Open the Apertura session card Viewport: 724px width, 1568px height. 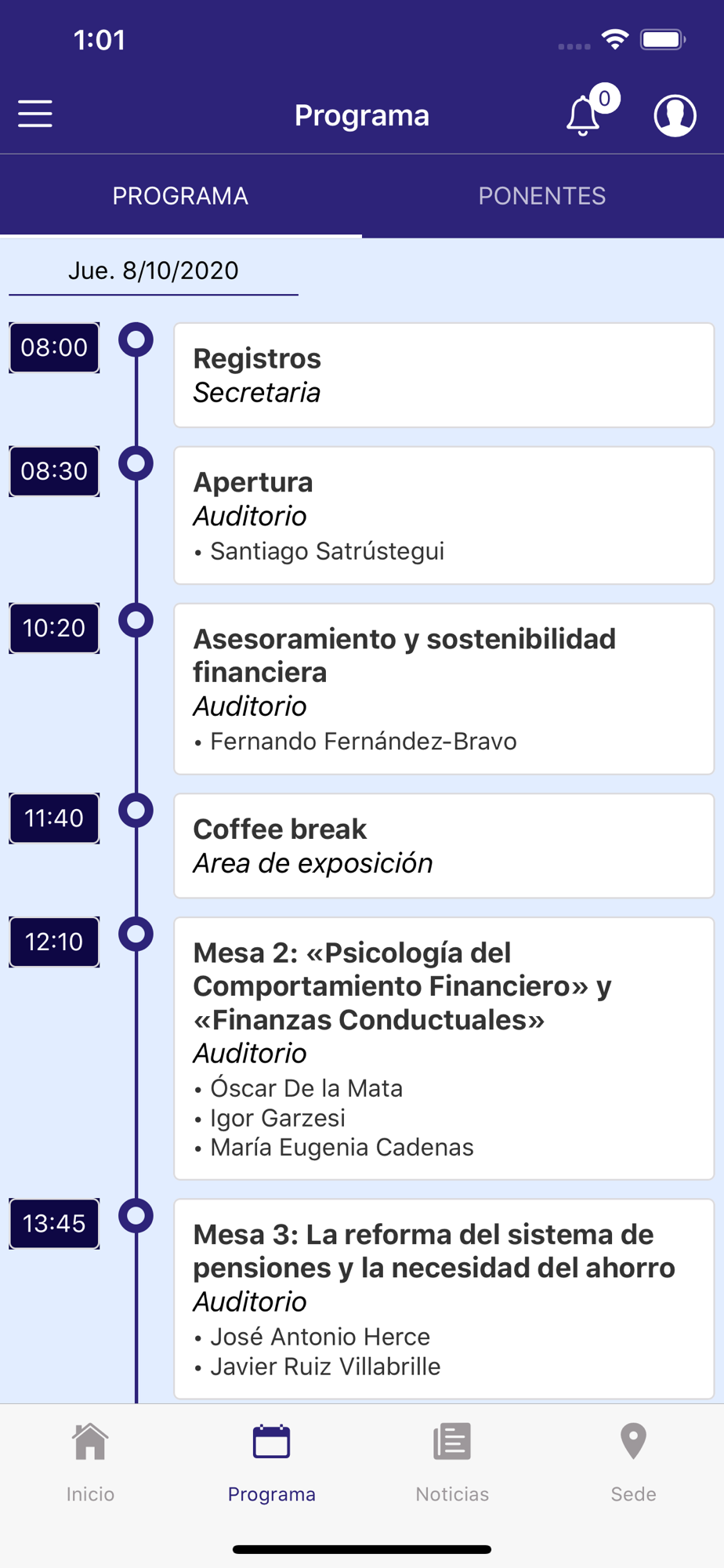click(x=444, y=516)
